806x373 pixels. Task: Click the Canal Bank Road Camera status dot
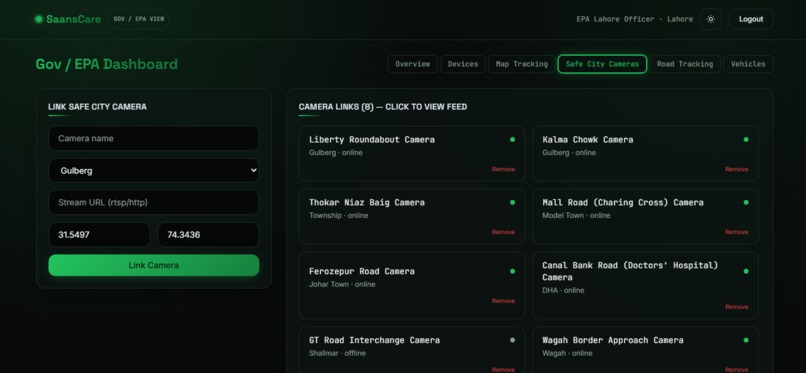tap(745, 271)
